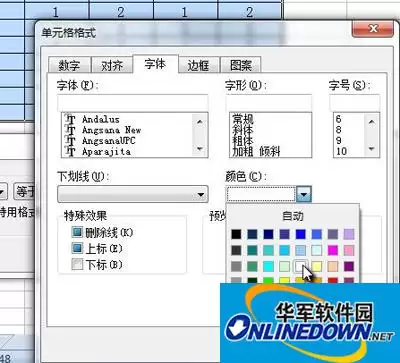400x363 pixels.
Task: Pick the black color swatch
Action: pyautogui.click(x=236, y=234)
